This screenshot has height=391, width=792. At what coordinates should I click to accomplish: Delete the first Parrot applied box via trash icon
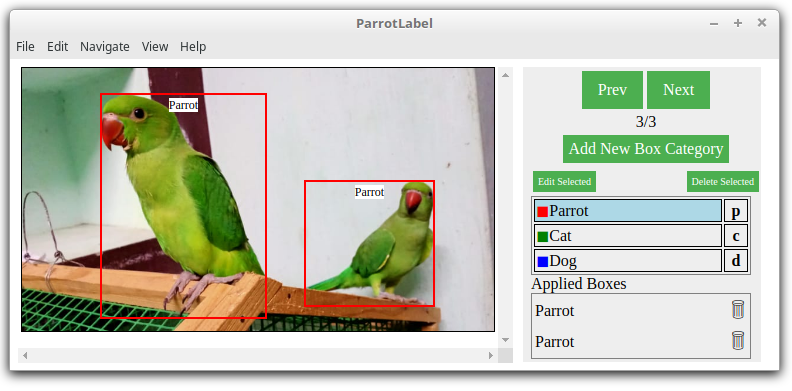pyautogui.click(x=738, y=309)
